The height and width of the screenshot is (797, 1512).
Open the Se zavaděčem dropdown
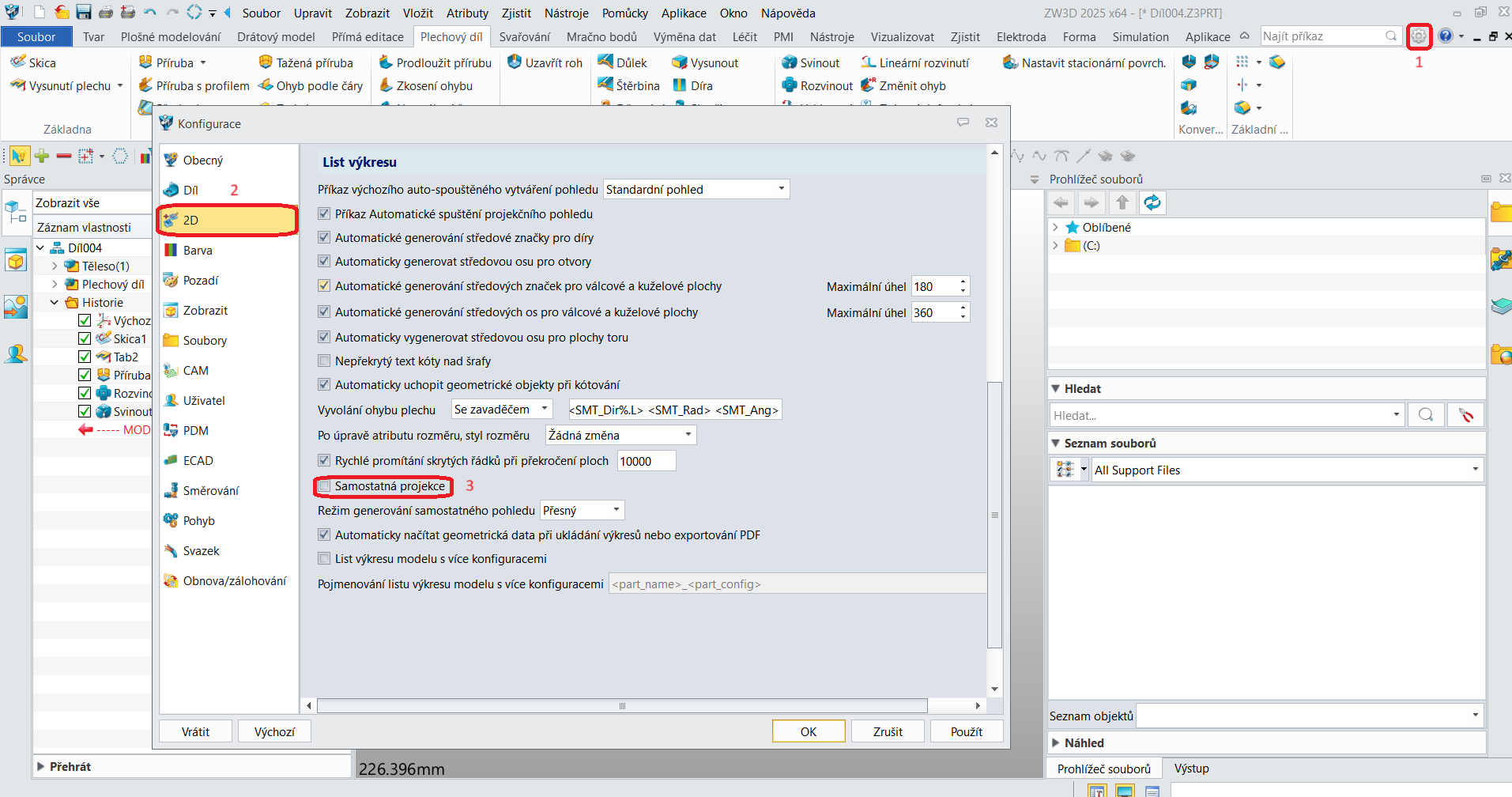(502, 410)
